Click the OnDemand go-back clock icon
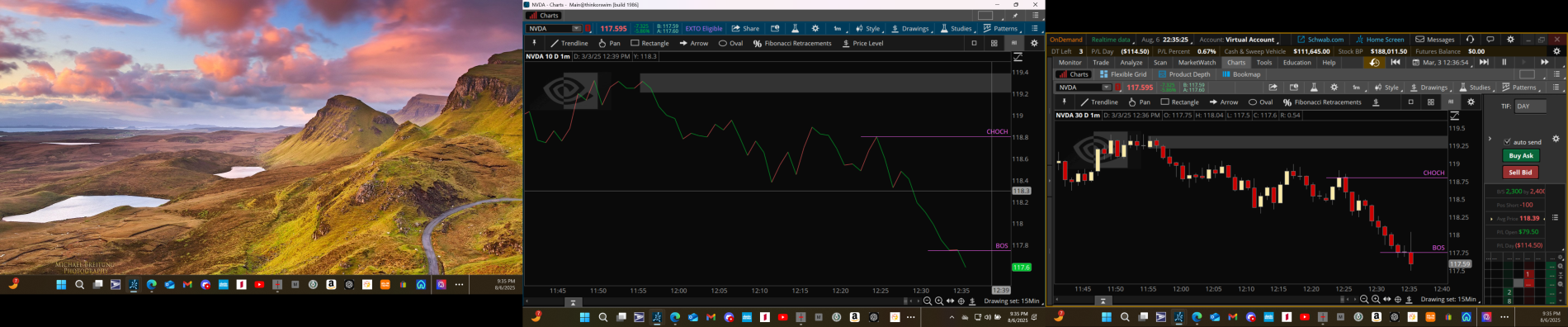This screenshot has width=1568, height=327. click(1374, 63)
